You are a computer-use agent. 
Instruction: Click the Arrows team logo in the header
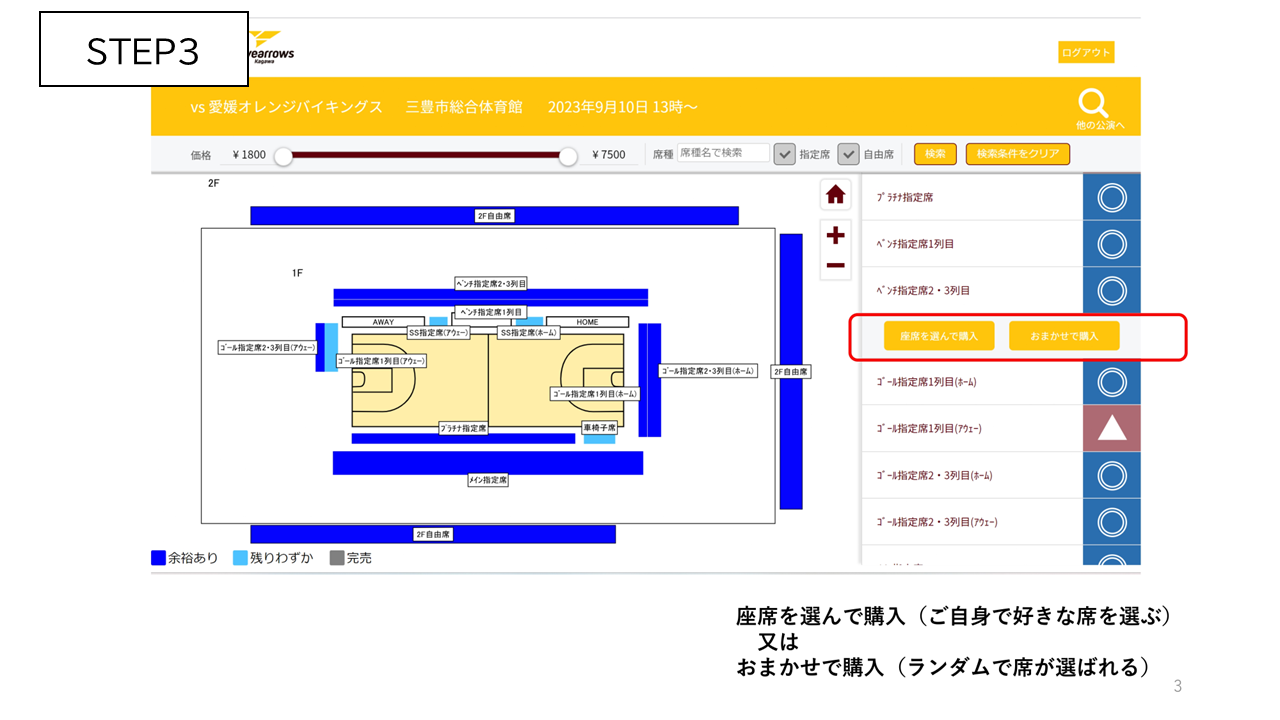pos(271,48)
